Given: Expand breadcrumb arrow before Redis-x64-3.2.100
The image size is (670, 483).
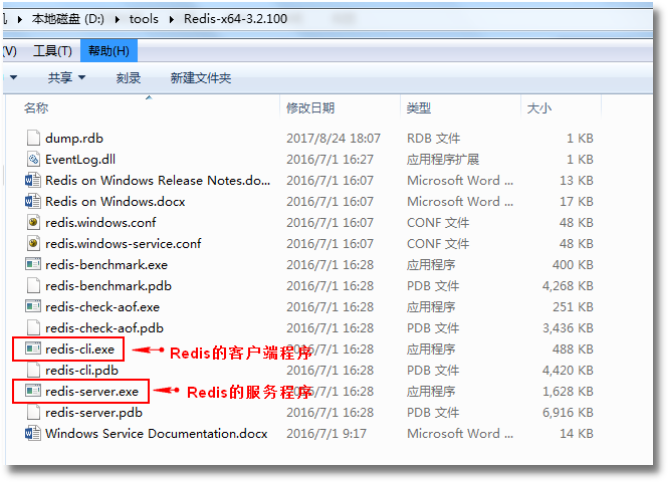Looking at the screenshot, I should [x=171, y=19].
